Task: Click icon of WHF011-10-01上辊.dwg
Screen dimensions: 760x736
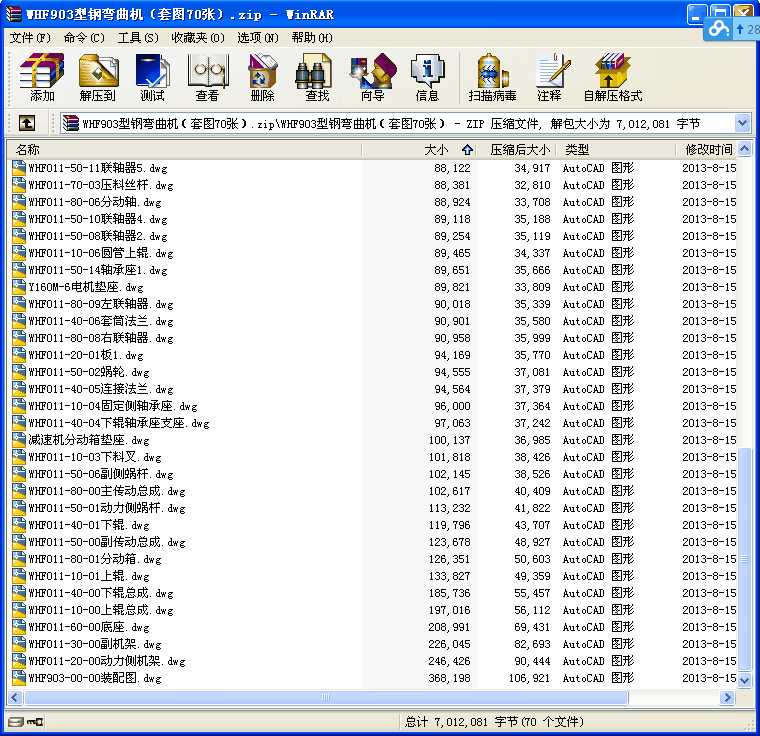Action: coord(19,576)
